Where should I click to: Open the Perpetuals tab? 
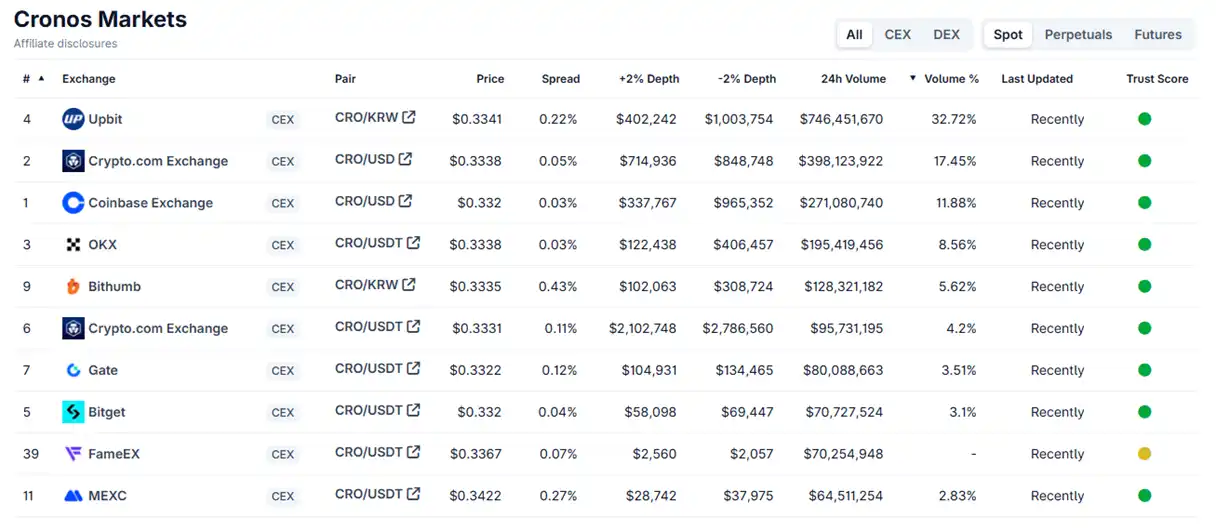(x=1078, y=34)
